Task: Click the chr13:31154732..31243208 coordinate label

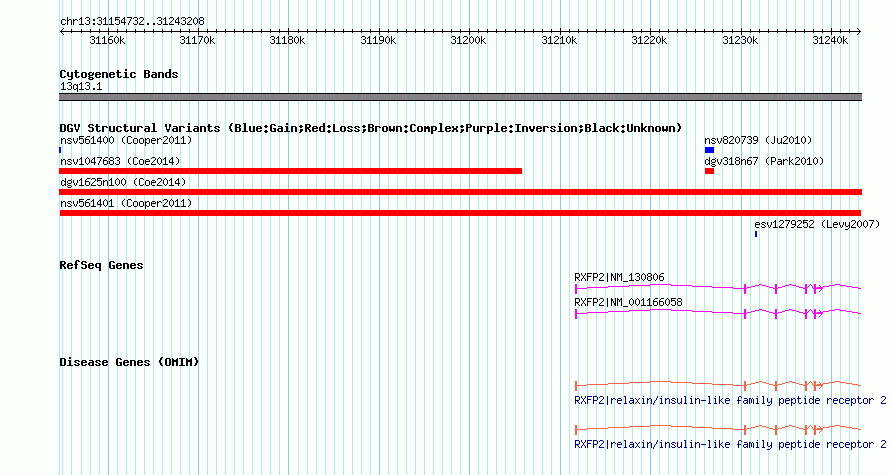Action: coord(132,22)
